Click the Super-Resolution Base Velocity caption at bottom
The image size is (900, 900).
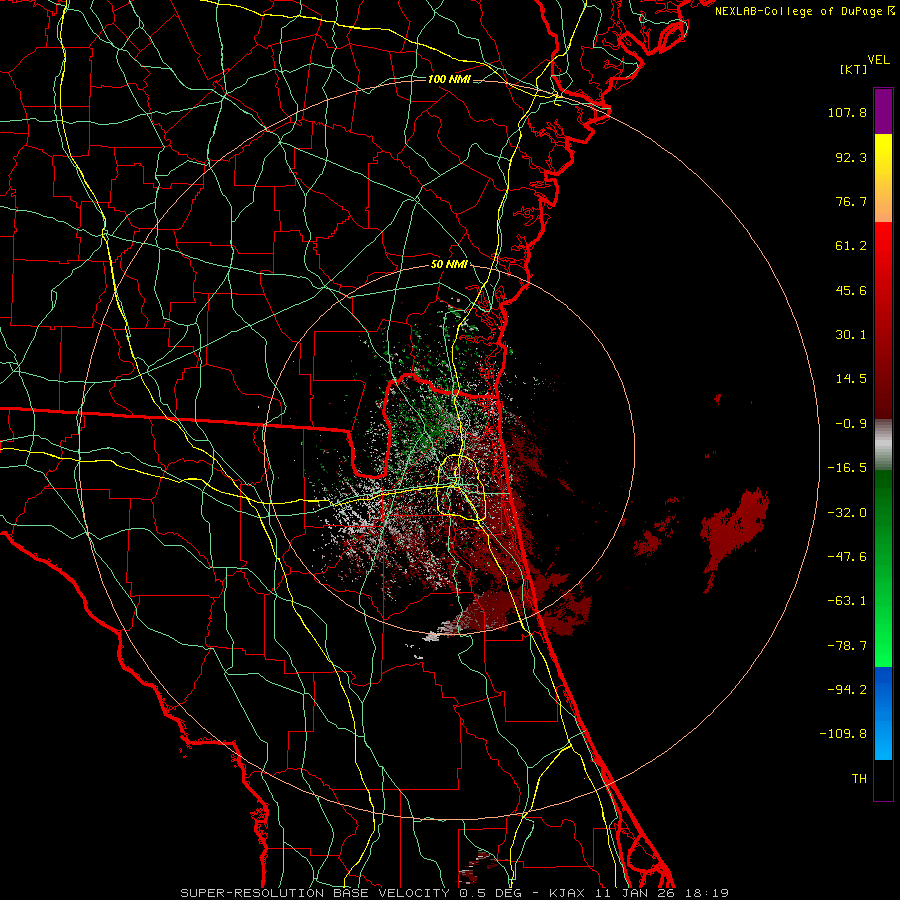(x=454, y=893)
